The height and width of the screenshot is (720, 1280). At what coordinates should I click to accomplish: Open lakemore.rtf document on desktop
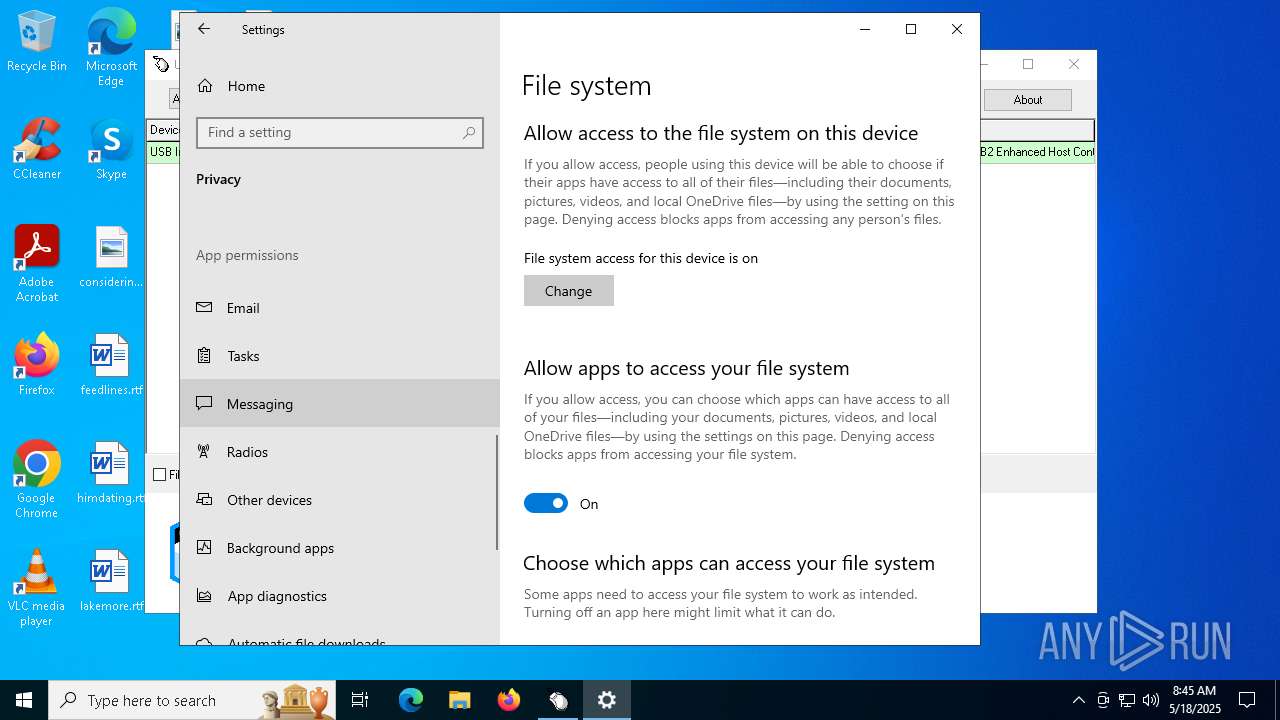111,582
